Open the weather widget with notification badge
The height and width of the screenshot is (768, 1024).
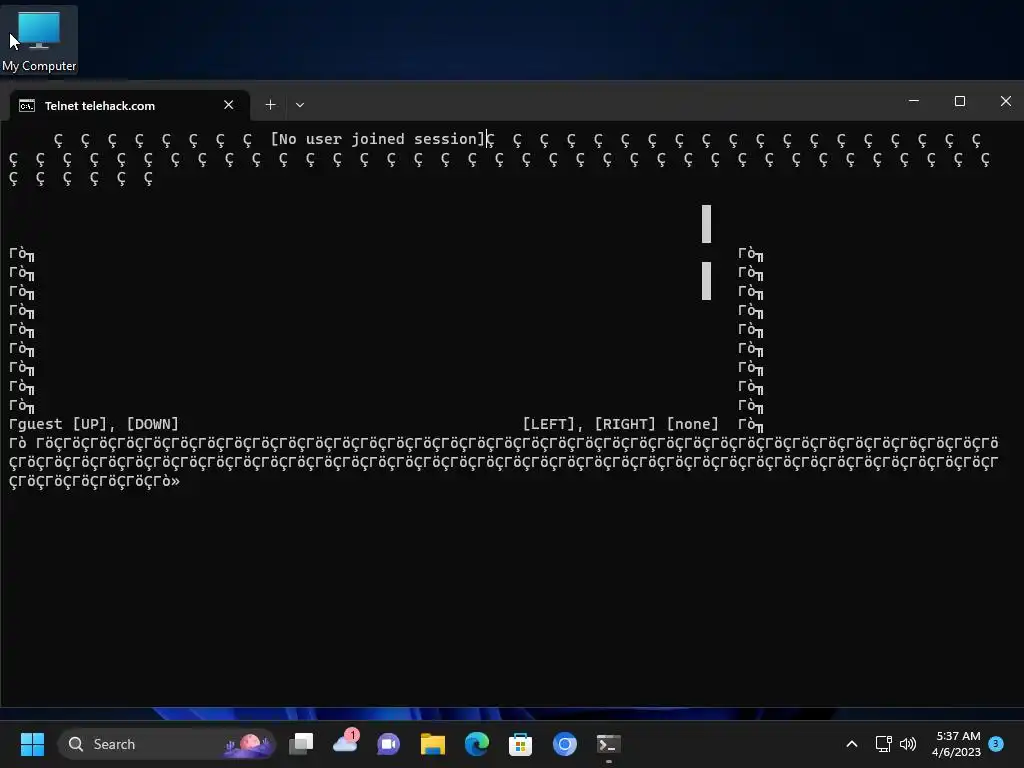pos(345,744)
